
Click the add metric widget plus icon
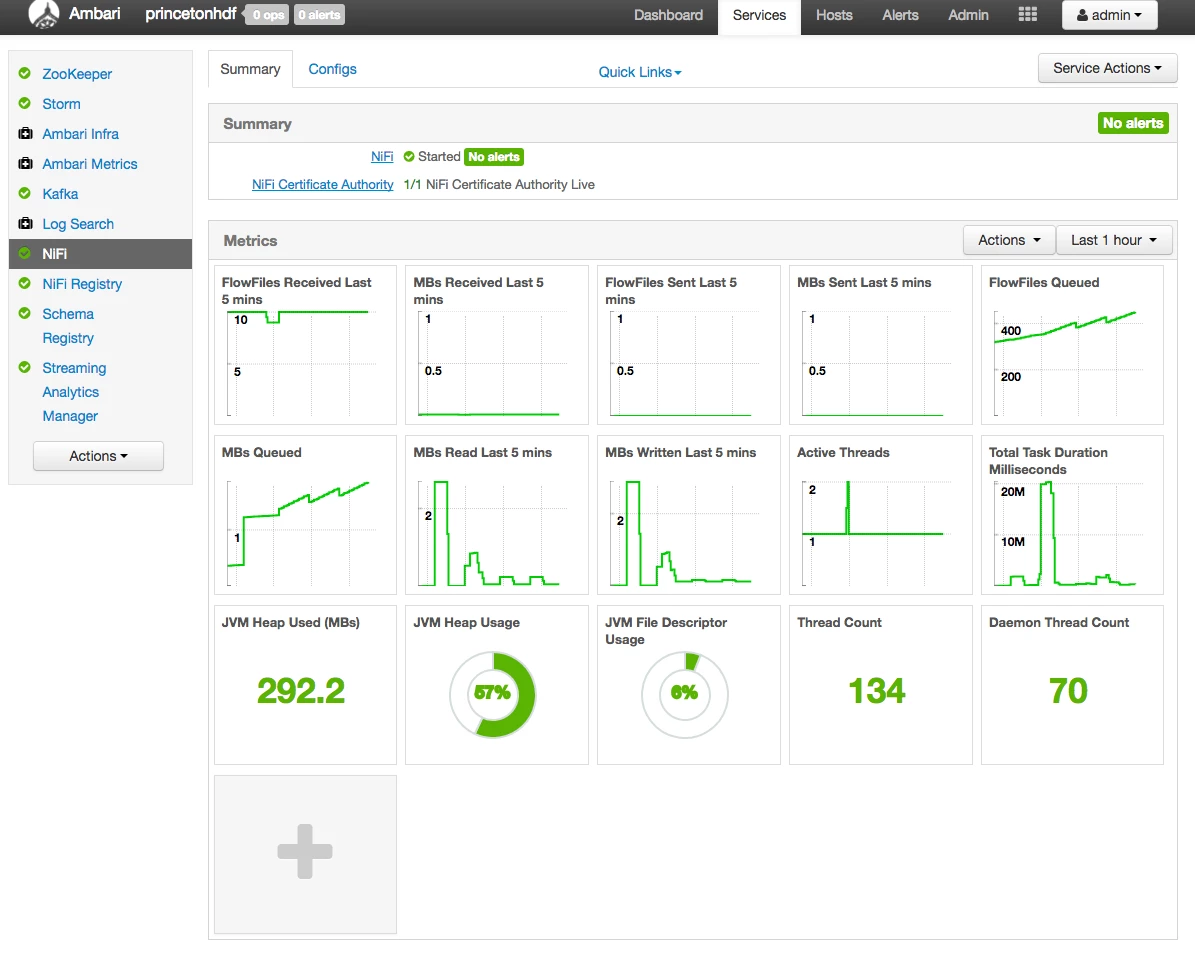pos(305,852)
